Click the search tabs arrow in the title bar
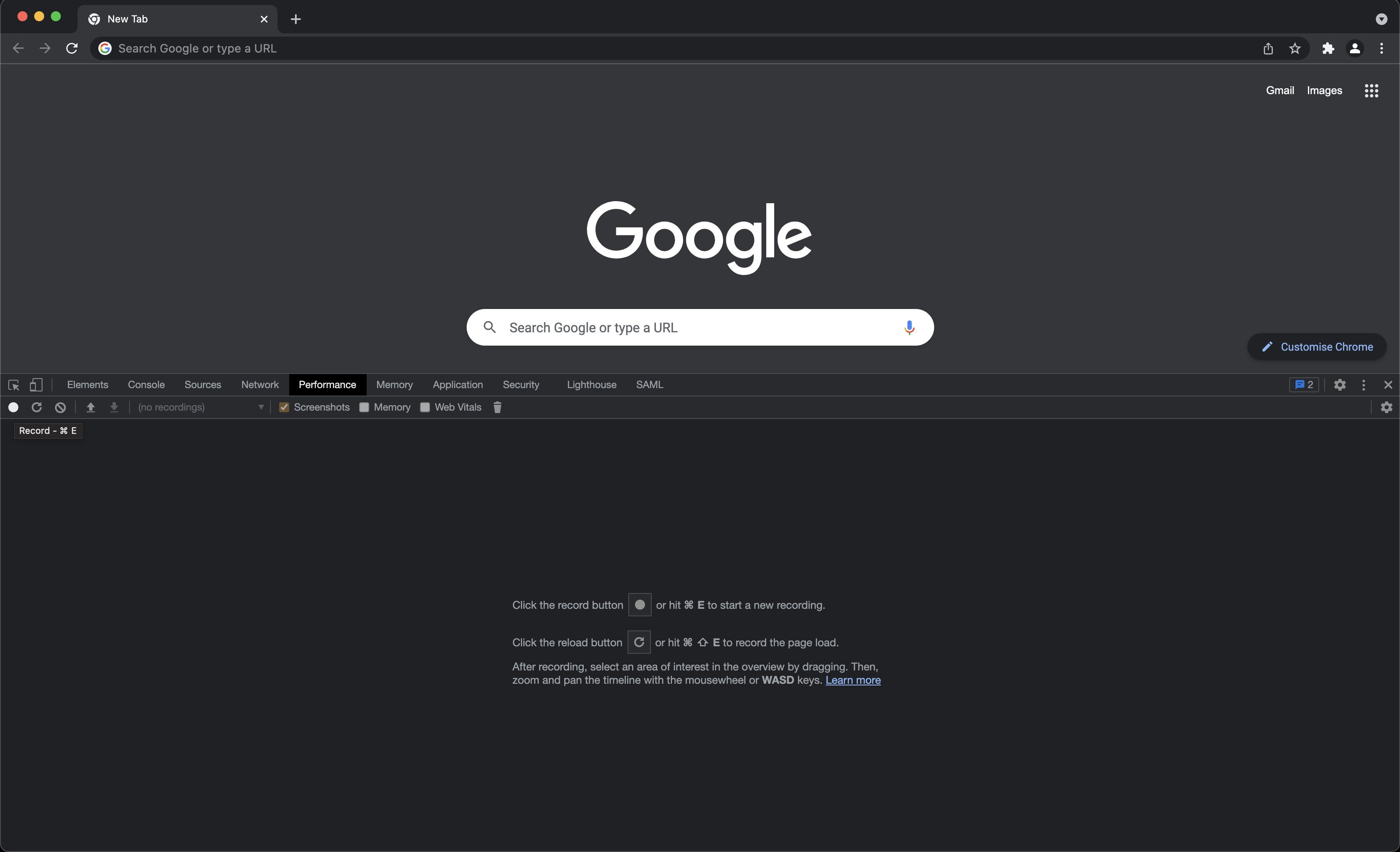The width and height of the screenshot is (1400, 852). [x=1382, y=19]
